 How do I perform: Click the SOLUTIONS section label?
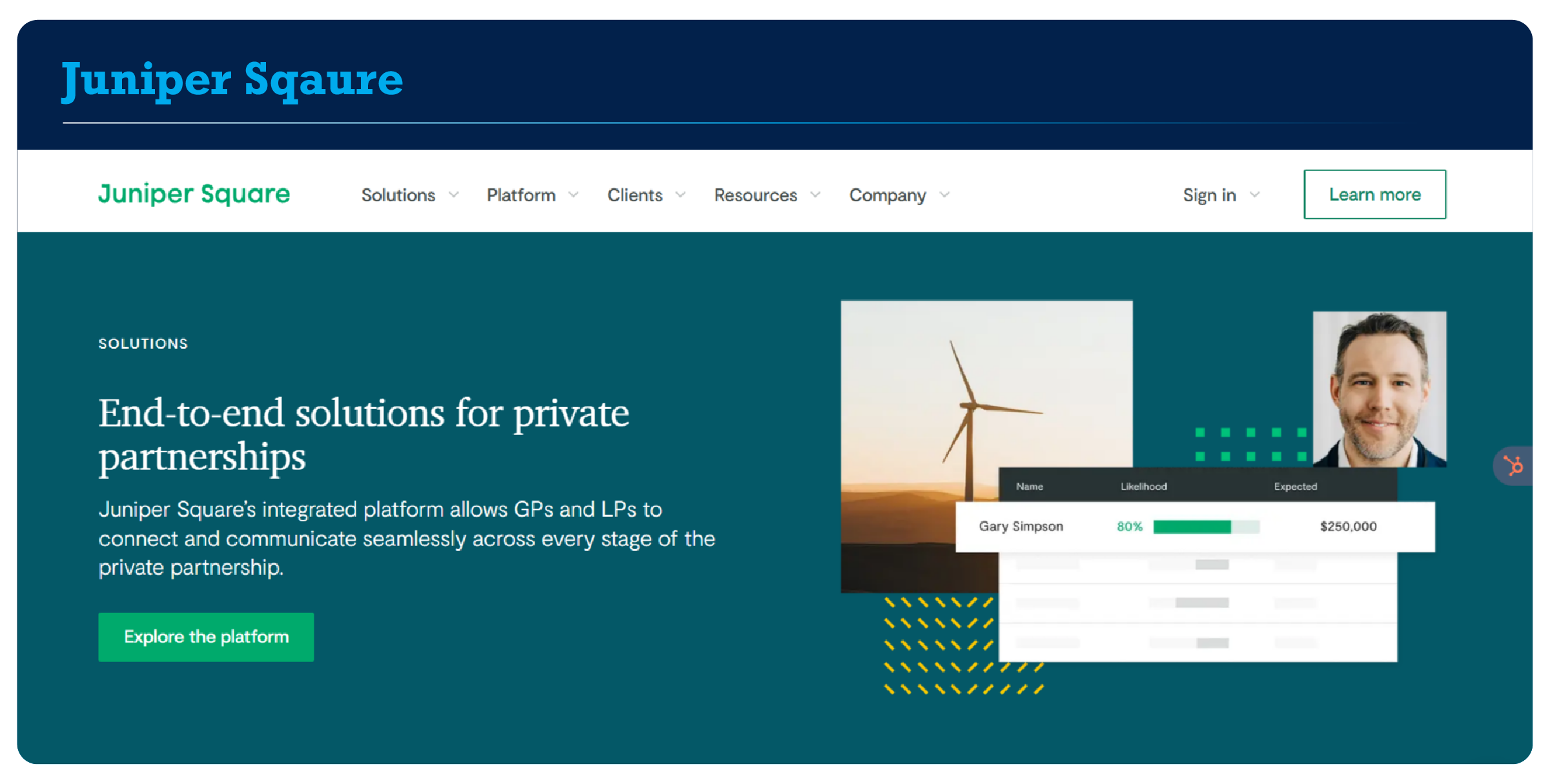tap(143, 343)
